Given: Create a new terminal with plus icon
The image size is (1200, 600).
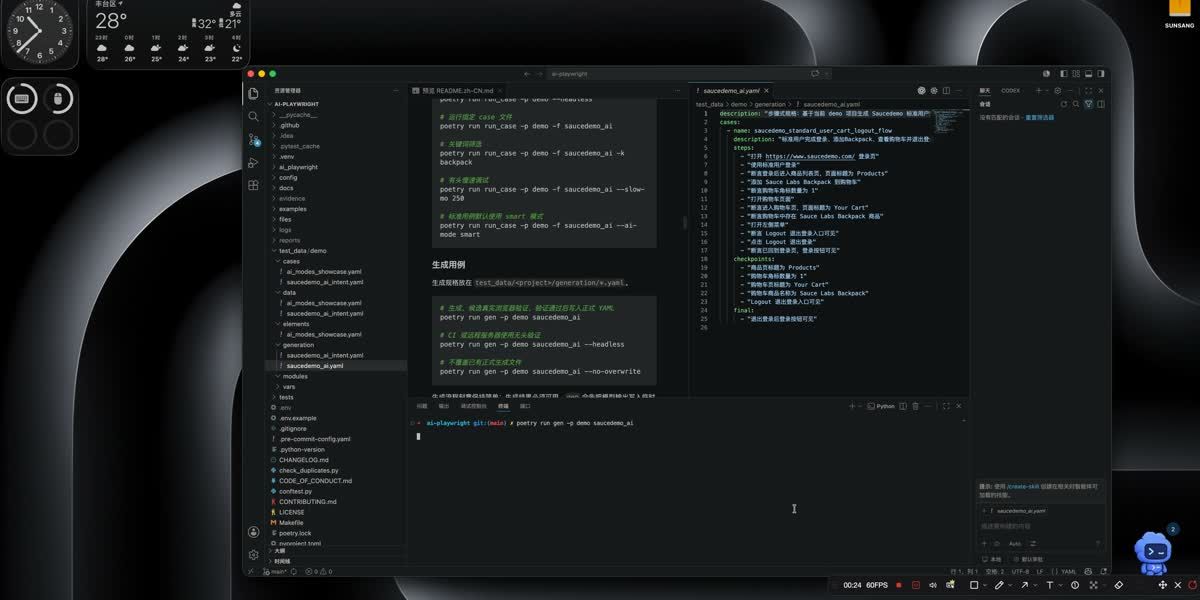Looking at the screenshot, I should (x=852, y=406).
